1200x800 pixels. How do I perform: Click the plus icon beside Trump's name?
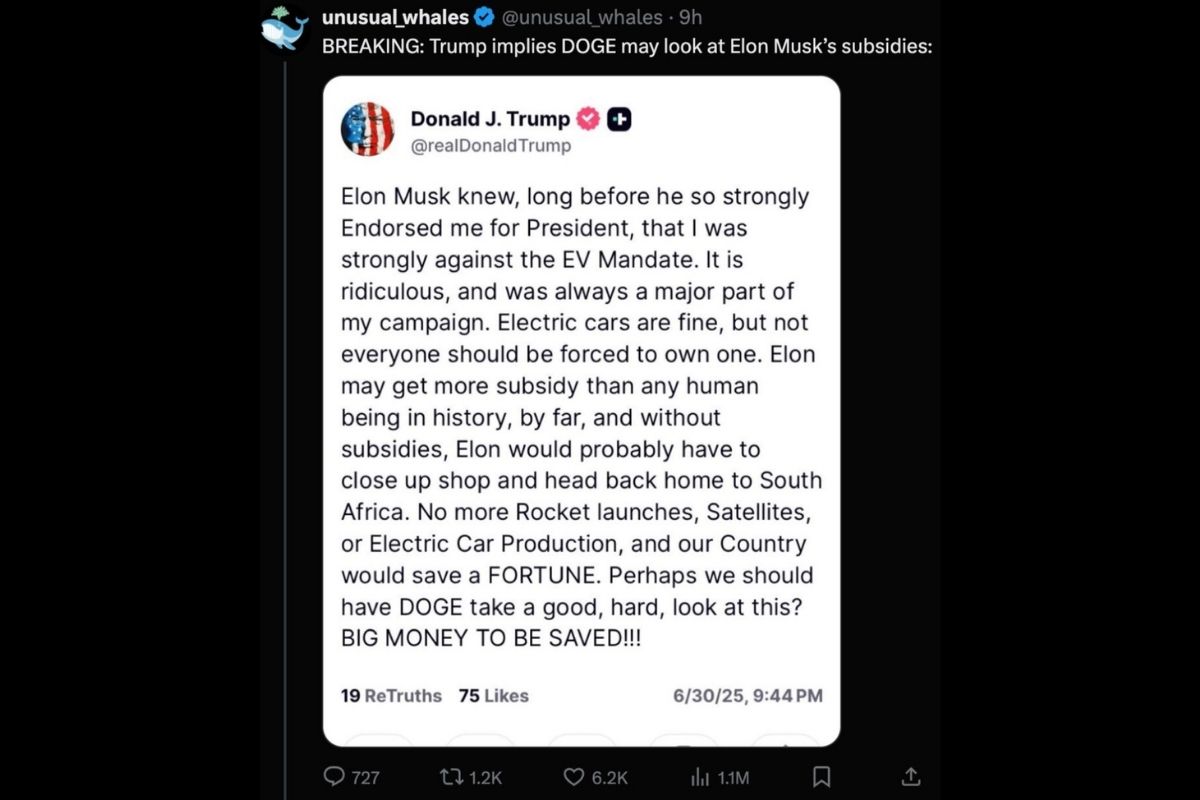[621, 119]
